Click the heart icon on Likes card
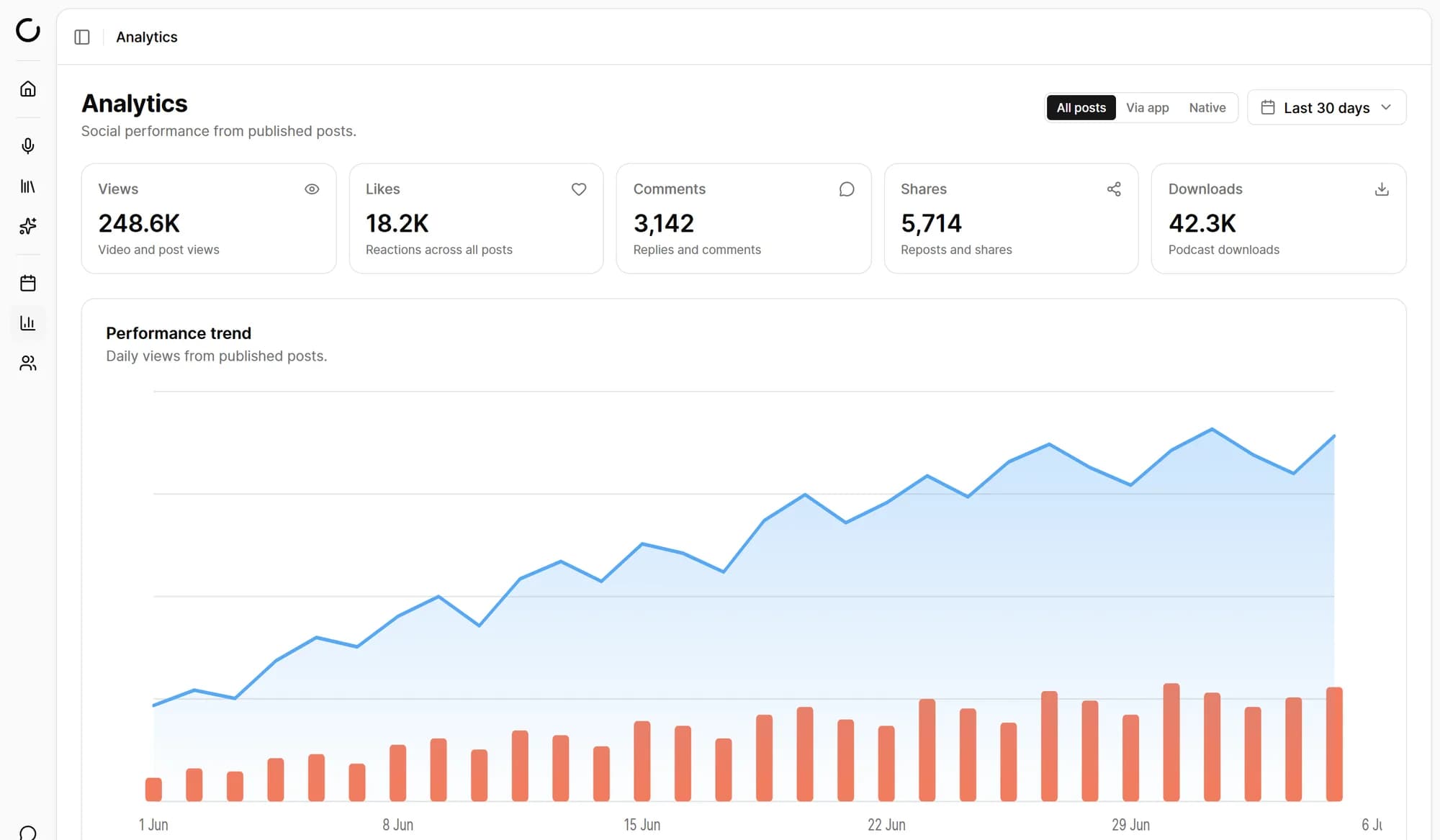This screenshot has height=840, width=1440. click(x=579, y=189)
